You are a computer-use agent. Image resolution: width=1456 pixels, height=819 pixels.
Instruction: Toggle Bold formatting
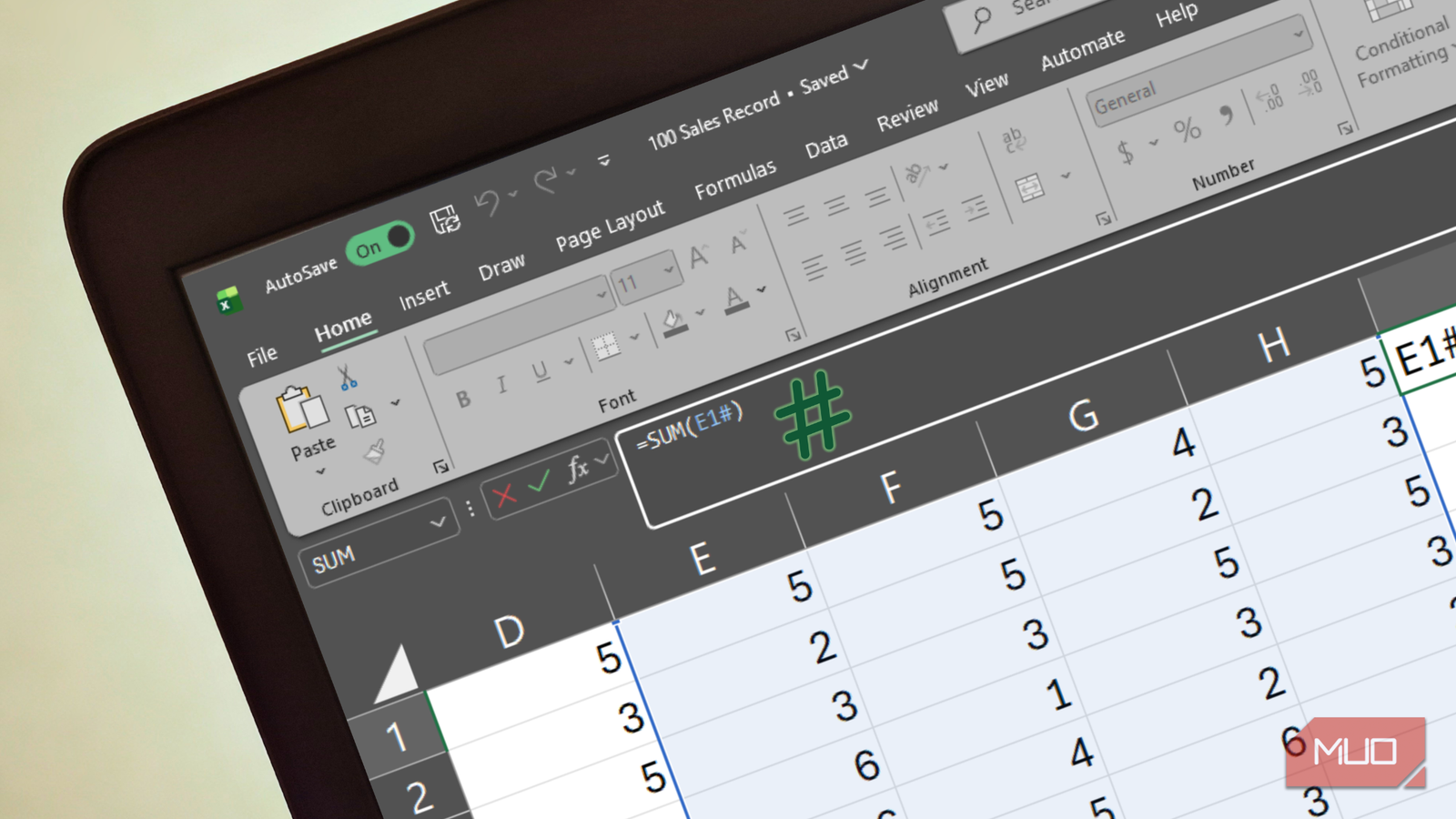[463, 399]
